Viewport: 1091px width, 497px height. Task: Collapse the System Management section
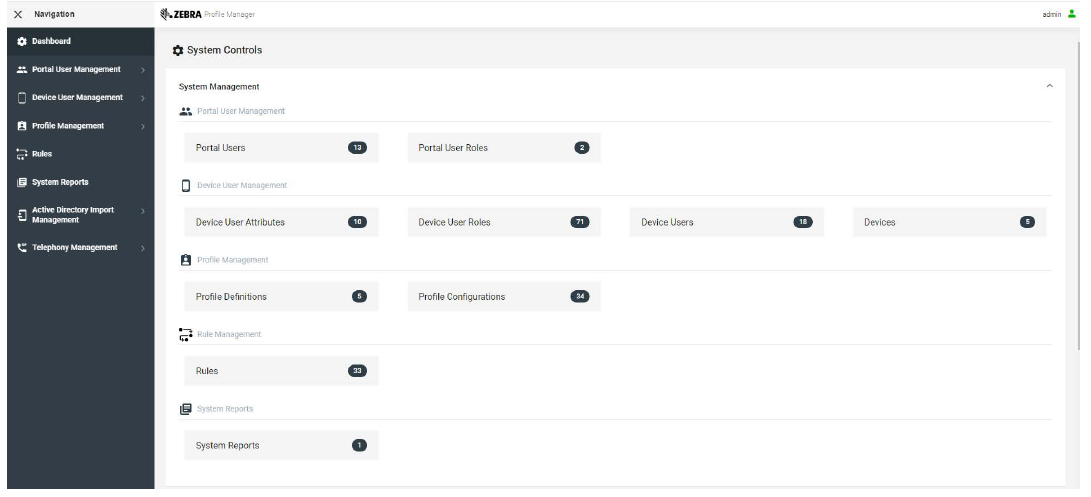(1049, 87)
